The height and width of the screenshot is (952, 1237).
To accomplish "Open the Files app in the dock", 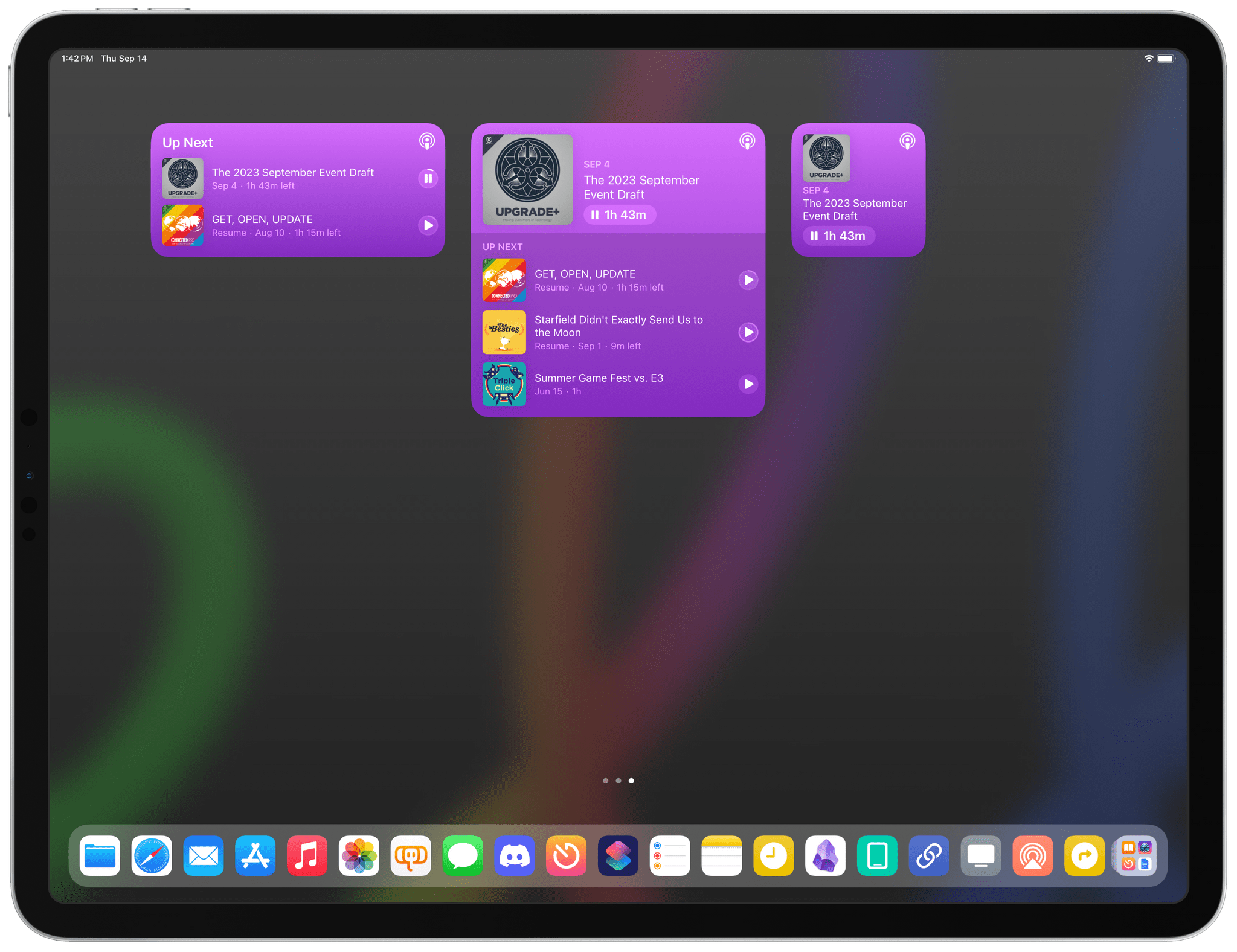I will [x=100, y=855].
